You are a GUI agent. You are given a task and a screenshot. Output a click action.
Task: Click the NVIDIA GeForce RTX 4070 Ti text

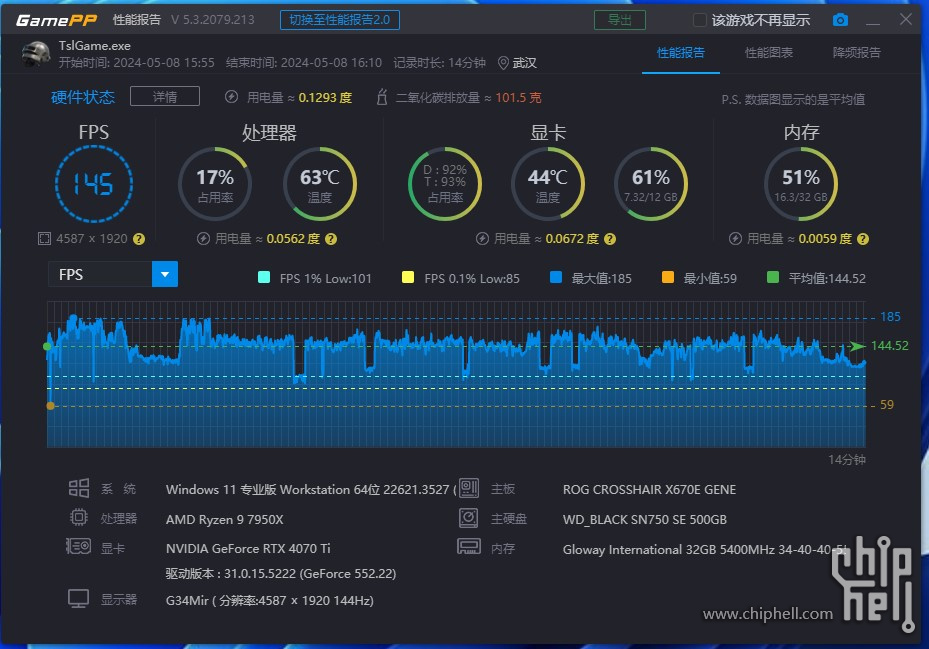click(248, 548)
